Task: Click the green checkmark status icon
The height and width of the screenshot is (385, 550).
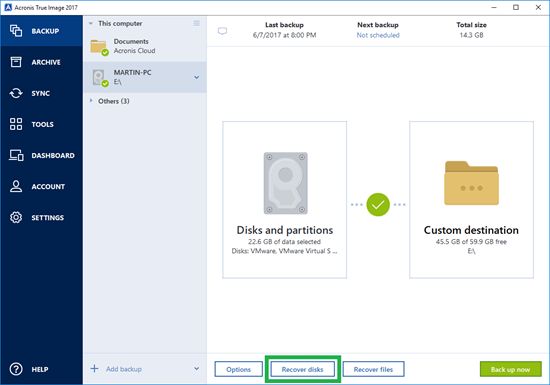Action: (378, 204)
